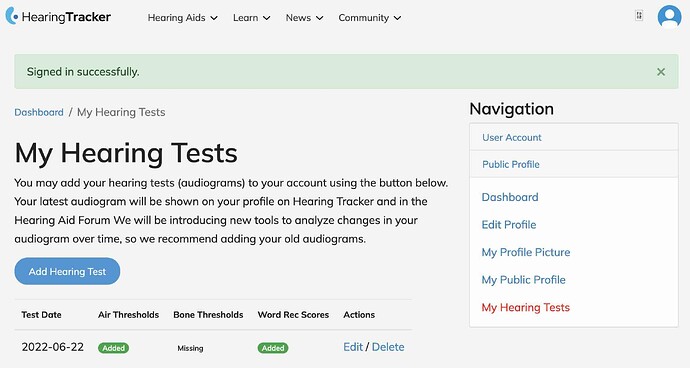Expand the Hearing Aids dropdown menu
The height and width of the screenshot is (368, 690).
coord(183,18)
